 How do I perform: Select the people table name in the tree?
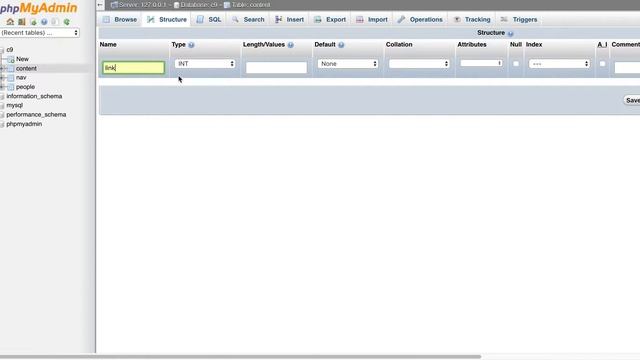[25, 87]
